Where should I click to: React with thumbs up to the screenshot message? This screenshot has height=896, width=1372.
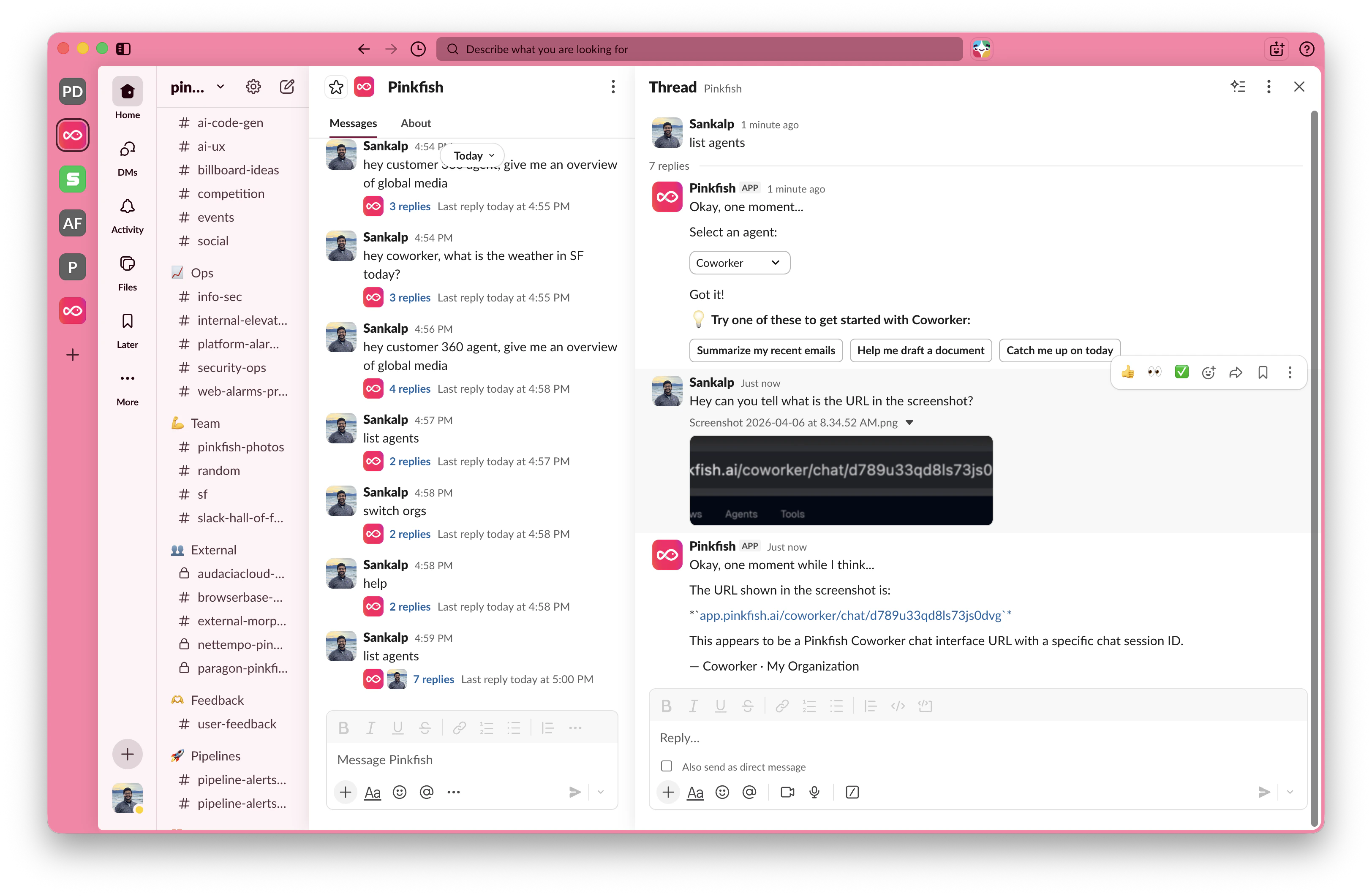pyautogui.click(x=1128, y=372)
